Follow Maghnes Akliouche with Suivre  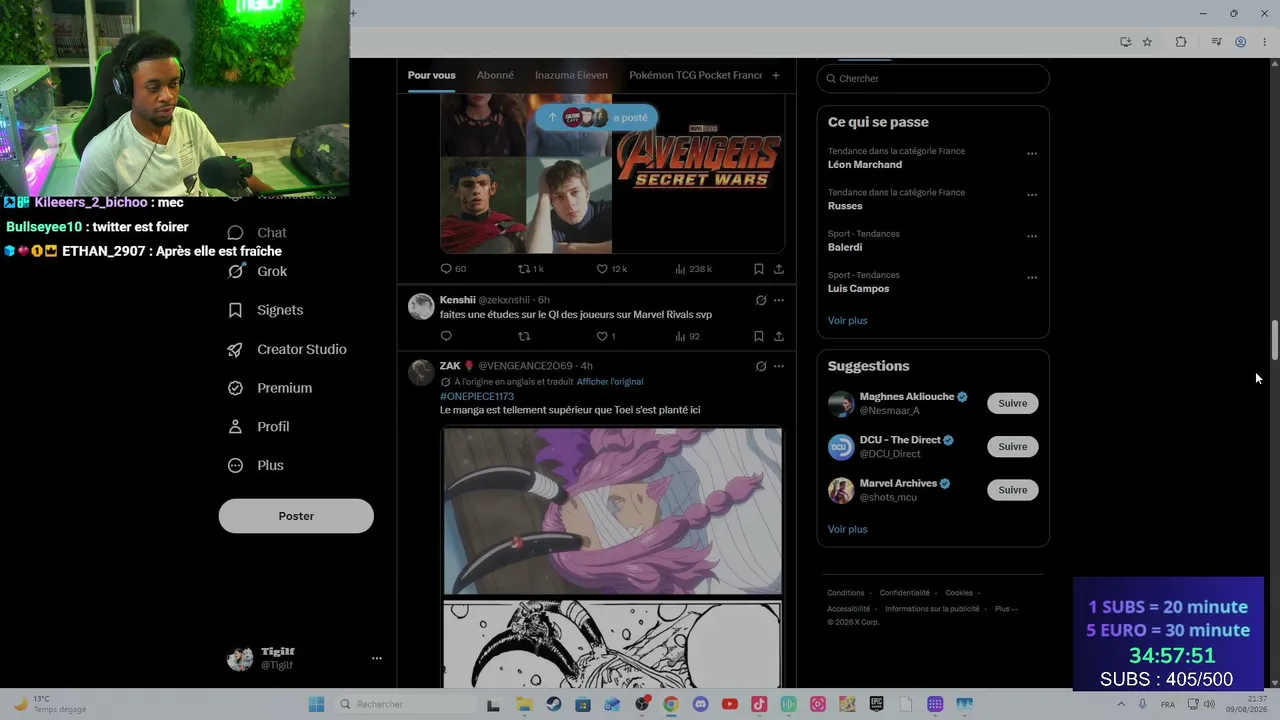(1012, 404)
